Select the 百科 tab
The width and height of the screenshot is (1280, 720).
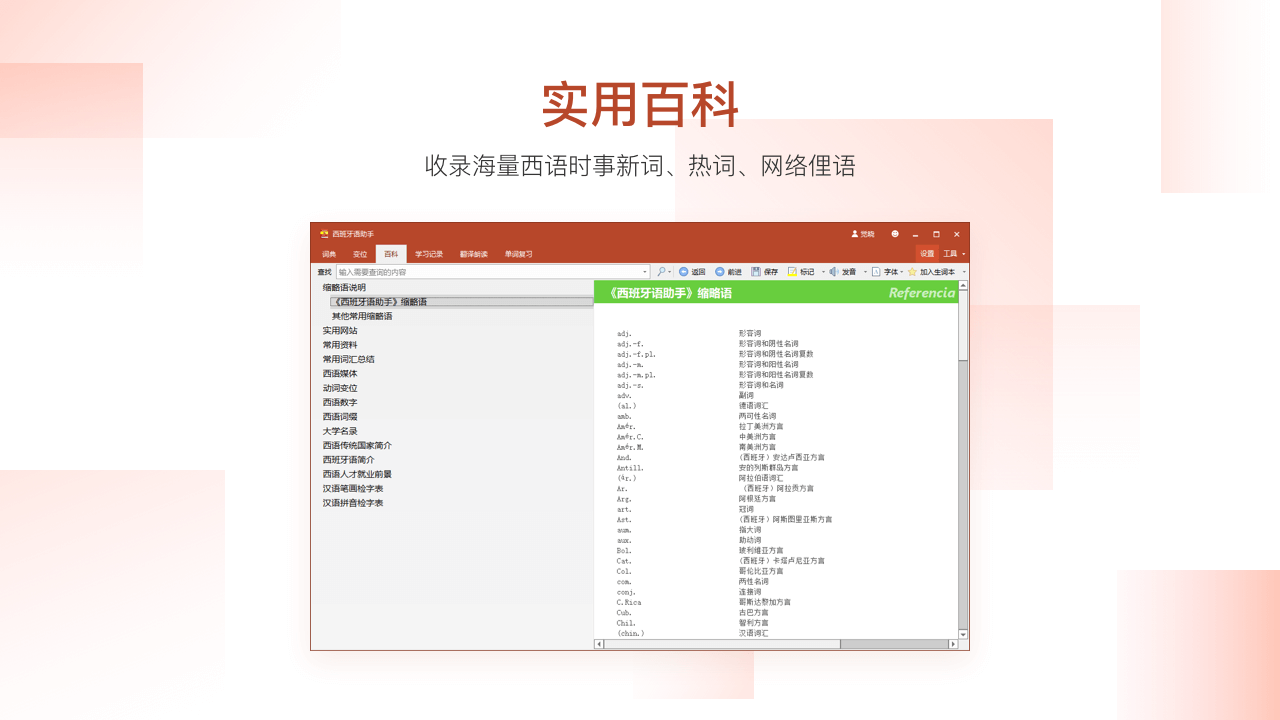pos(391,254)
